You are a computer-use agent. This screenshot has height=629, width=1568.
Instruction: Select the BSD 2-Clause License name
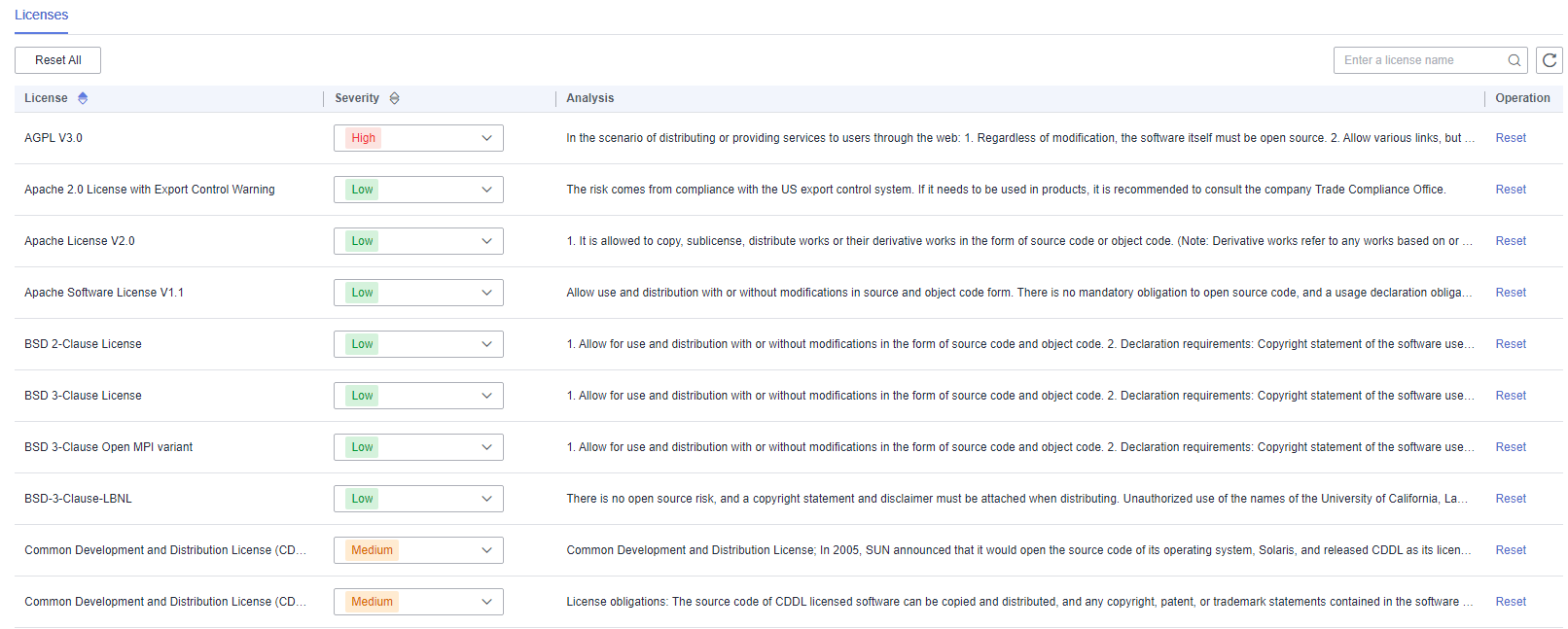pyautogui.click(x=83, y=344)
